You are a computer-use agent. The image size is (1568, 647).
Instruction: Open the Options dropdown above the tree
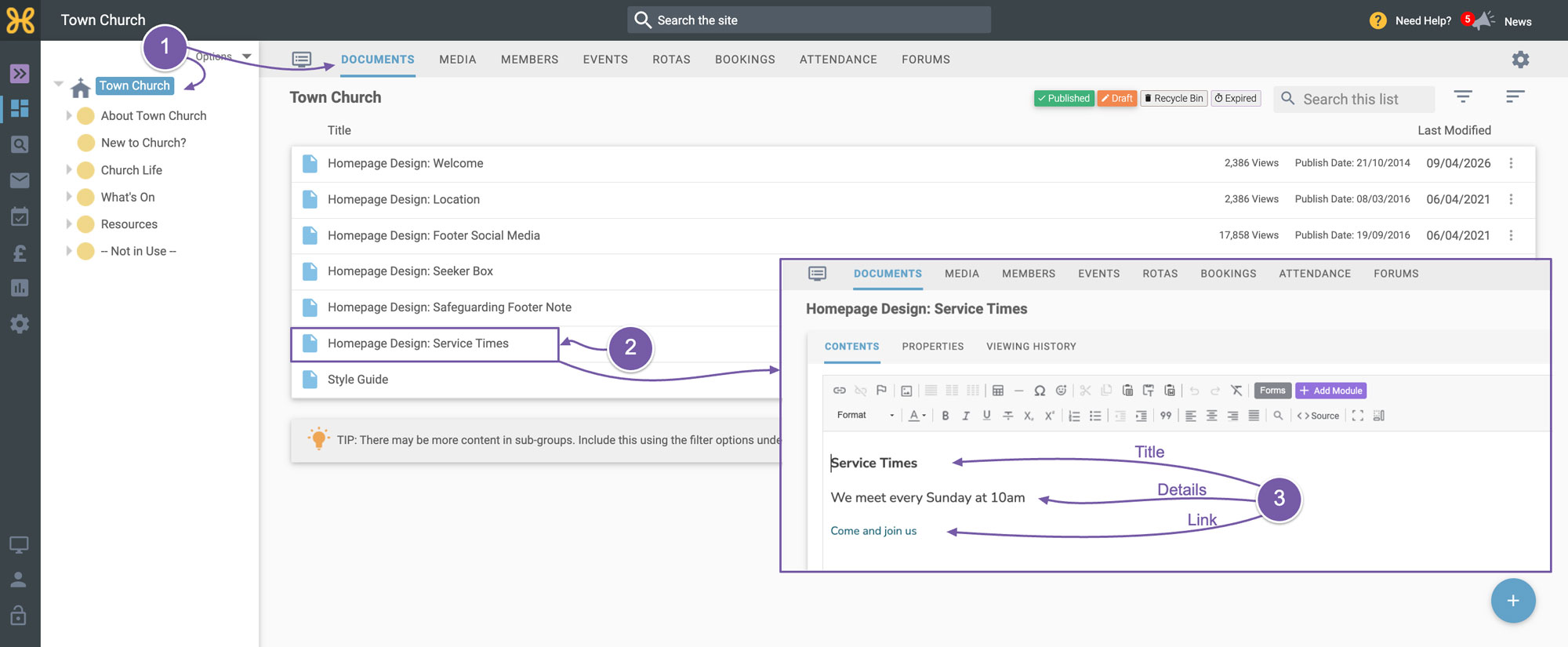[224, 56]
